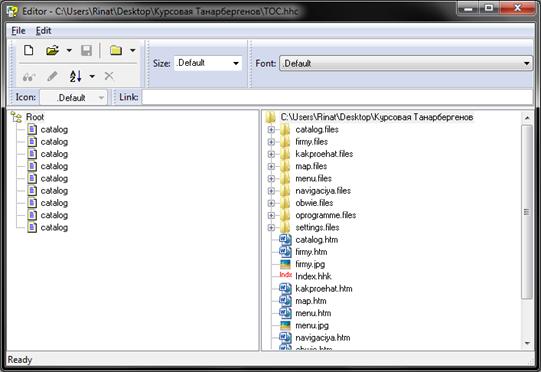Expand the catalog.files folder
The height and width of the screenshot is (372, 541).
tap(271, 130)
